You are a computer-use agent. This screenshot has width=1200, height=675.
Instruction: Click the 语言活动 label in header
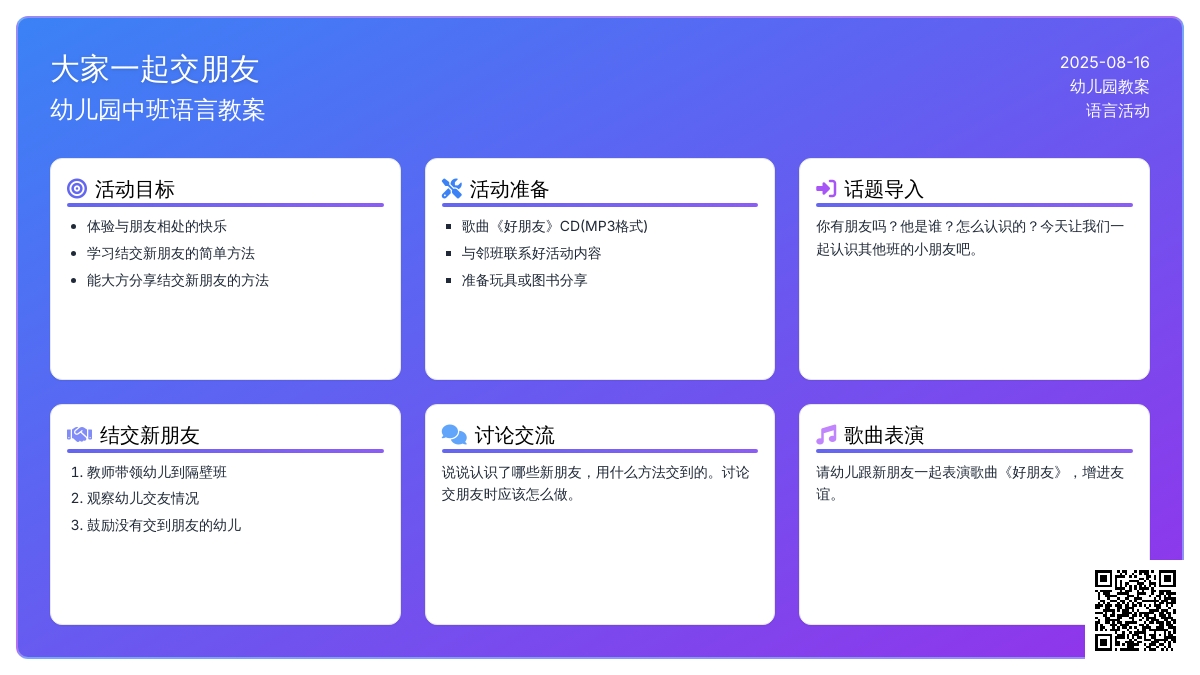(x=1118, y=111)
